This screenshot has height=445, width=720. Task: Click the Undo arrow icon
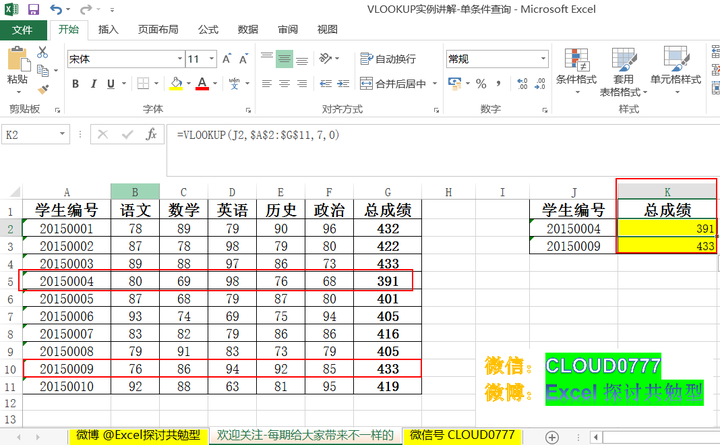(x=56, y=9)
